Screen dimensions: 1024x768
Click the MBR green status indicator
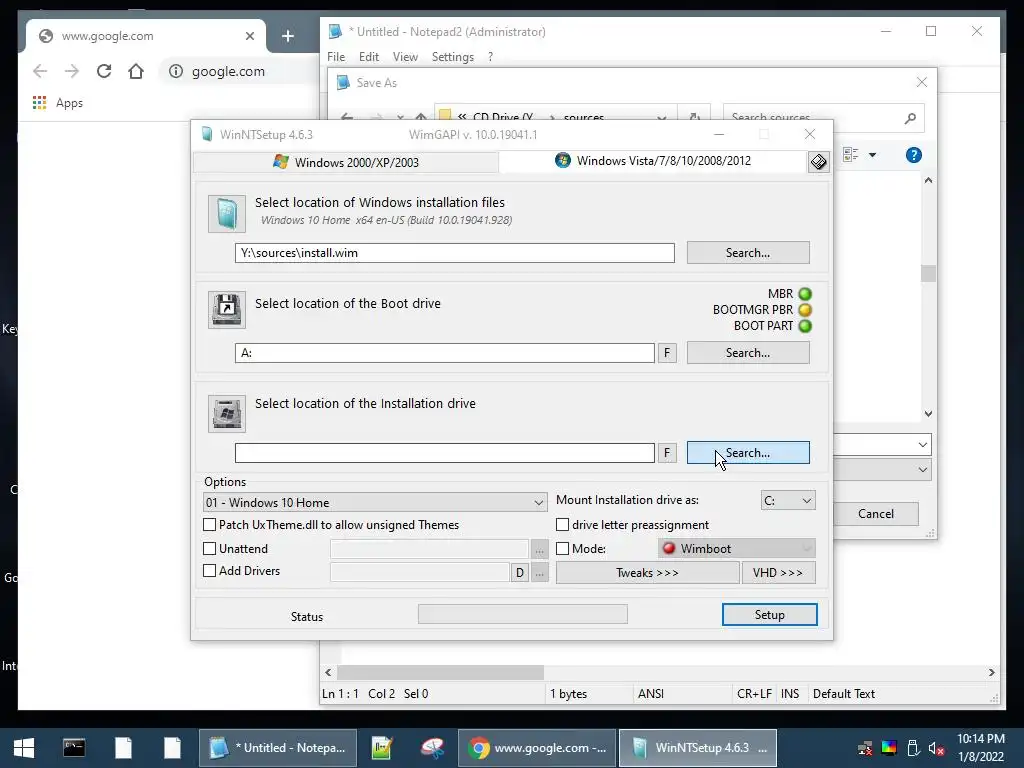tap(805, 294)
